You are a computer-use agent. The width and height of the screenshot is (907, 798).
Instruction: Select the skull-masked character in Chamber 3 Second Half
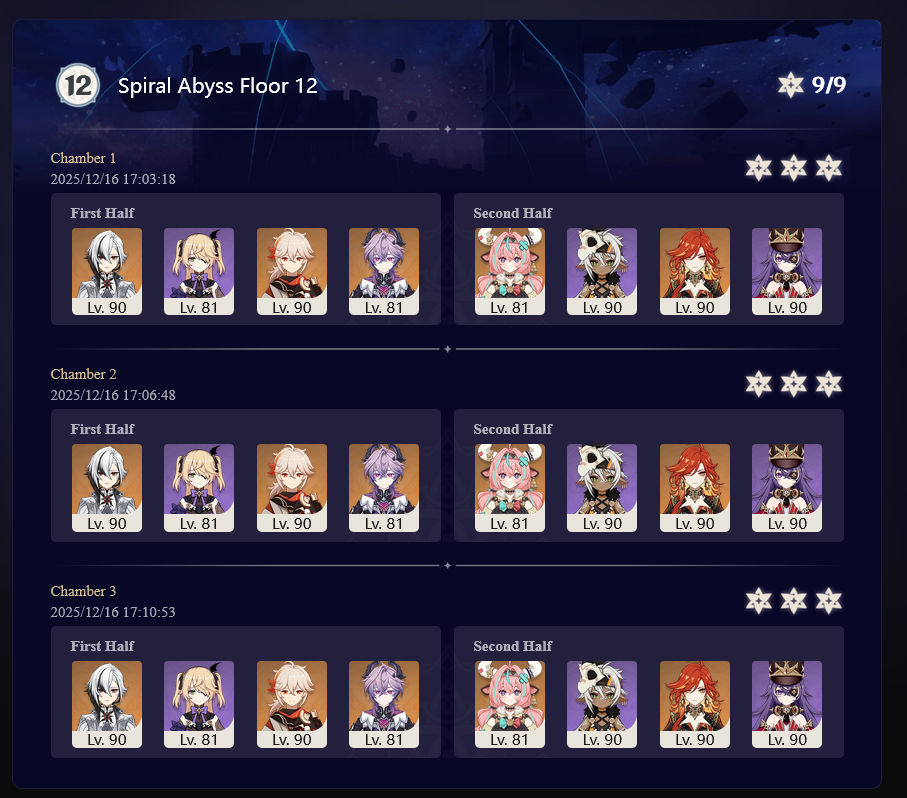point(602,704)
